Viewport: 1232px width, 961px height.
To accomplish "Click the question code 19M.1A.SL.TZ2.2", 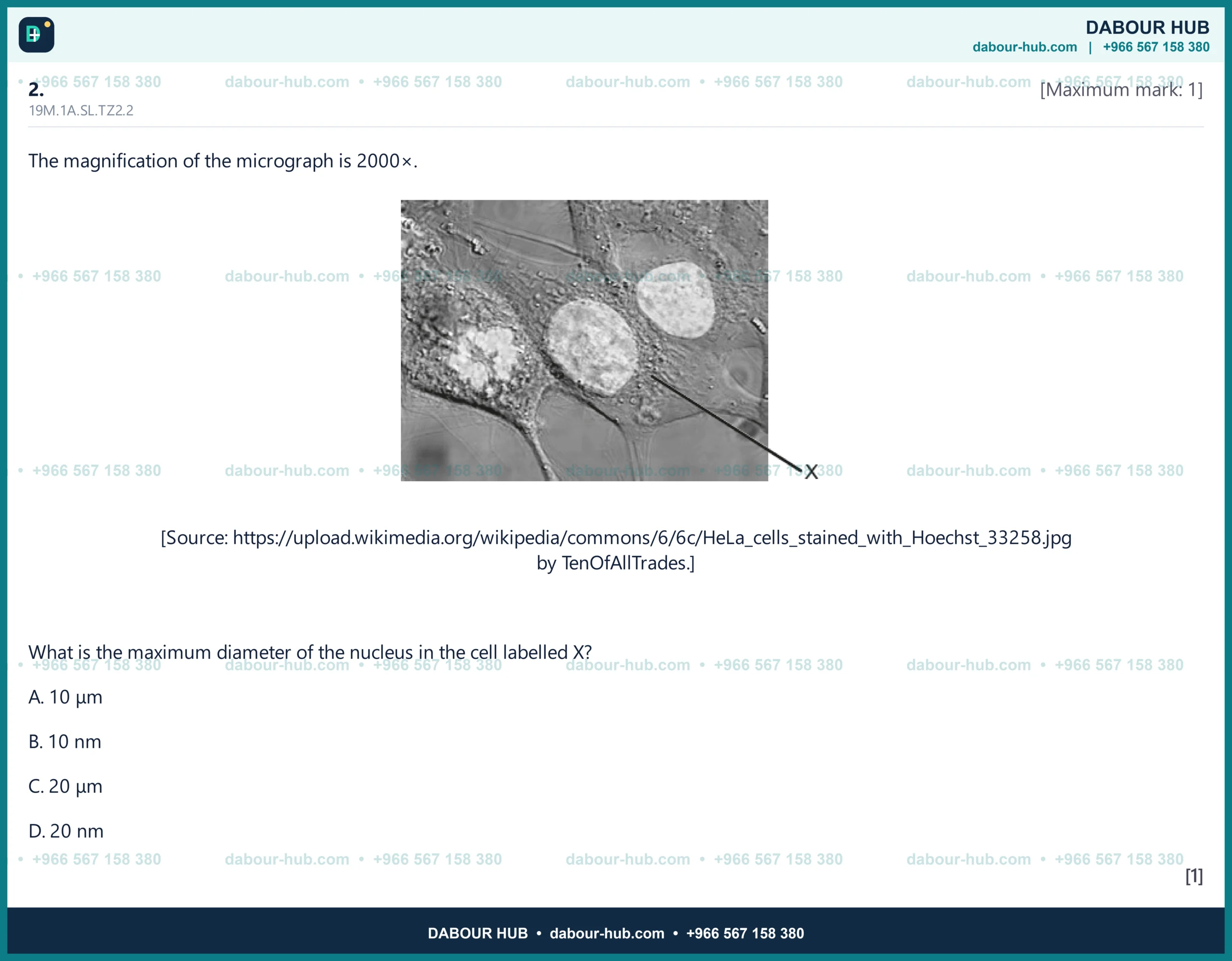I will [81, 111].
